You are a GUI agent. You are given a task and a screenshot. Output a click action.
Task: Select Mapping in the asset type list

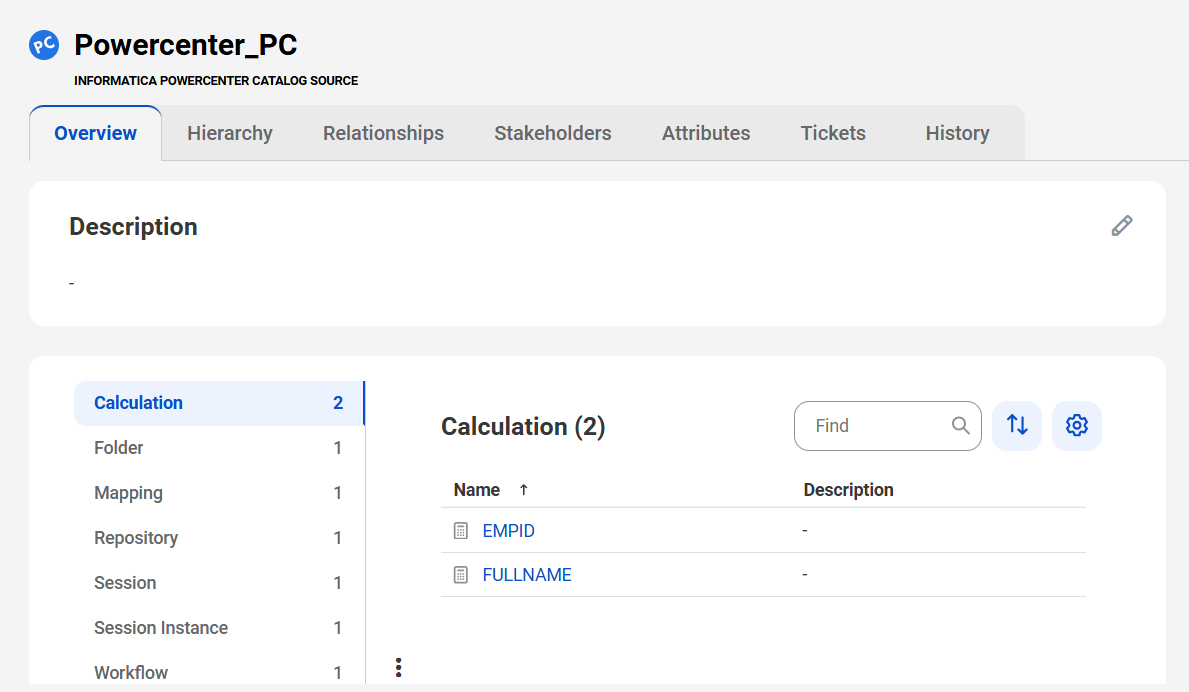tap(219, 493)
